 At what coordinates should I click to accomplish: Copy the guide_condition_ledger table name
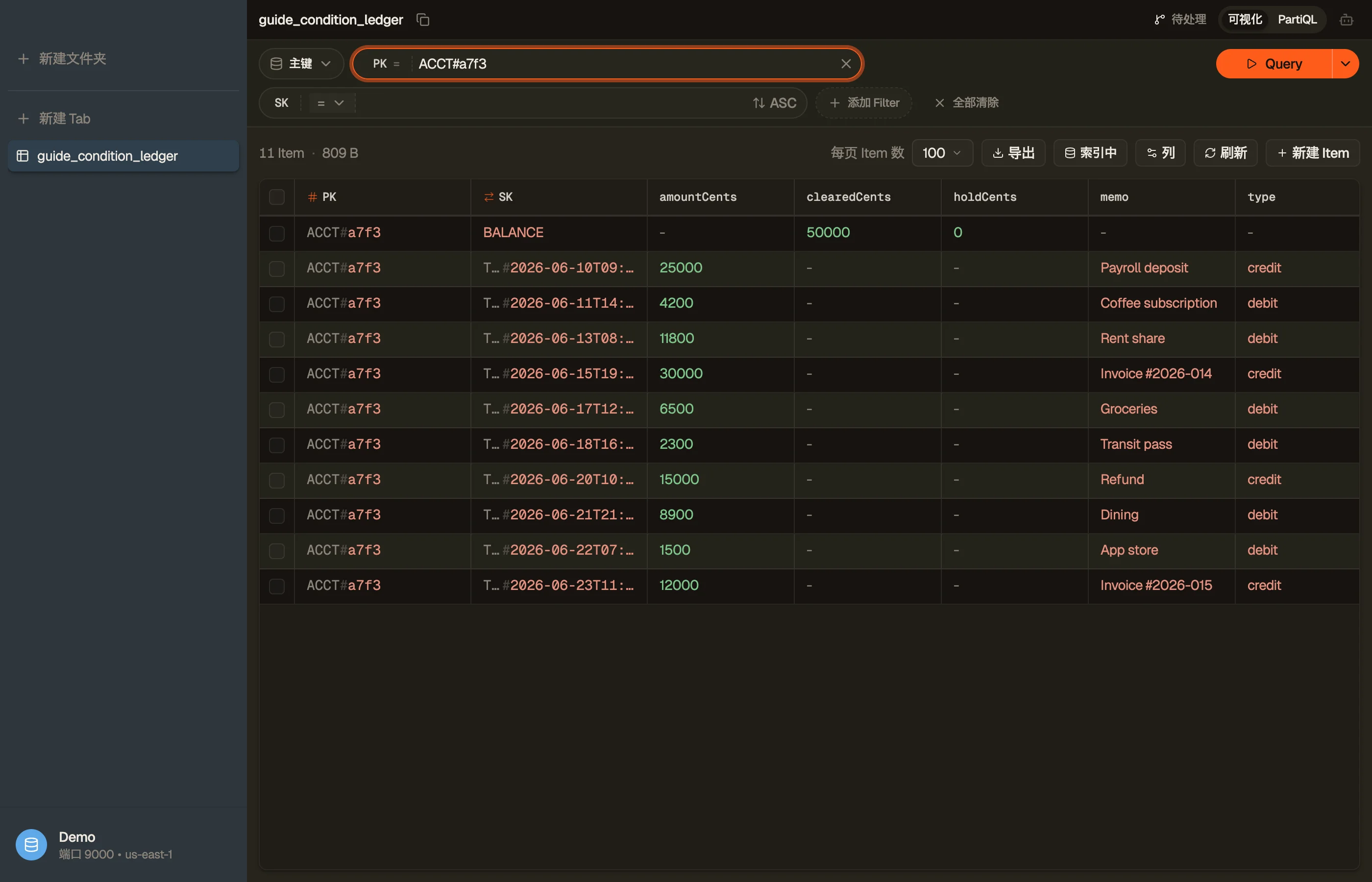click(422, 20)
